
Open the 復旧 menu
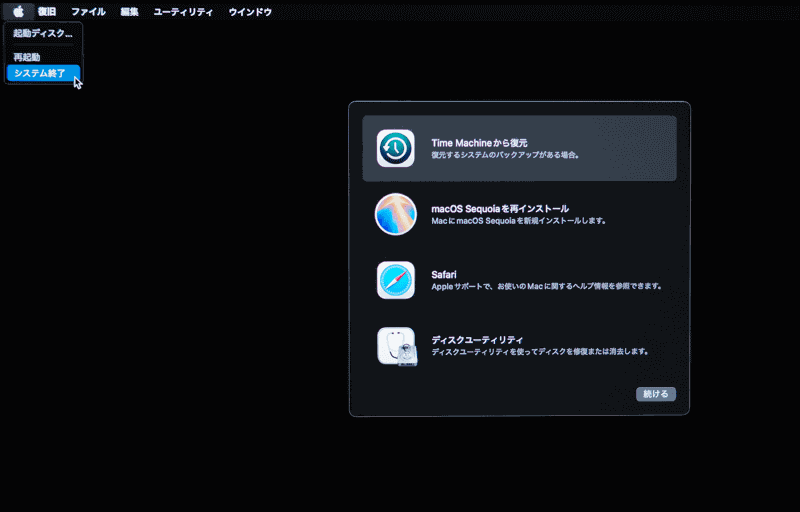[47, 12]
